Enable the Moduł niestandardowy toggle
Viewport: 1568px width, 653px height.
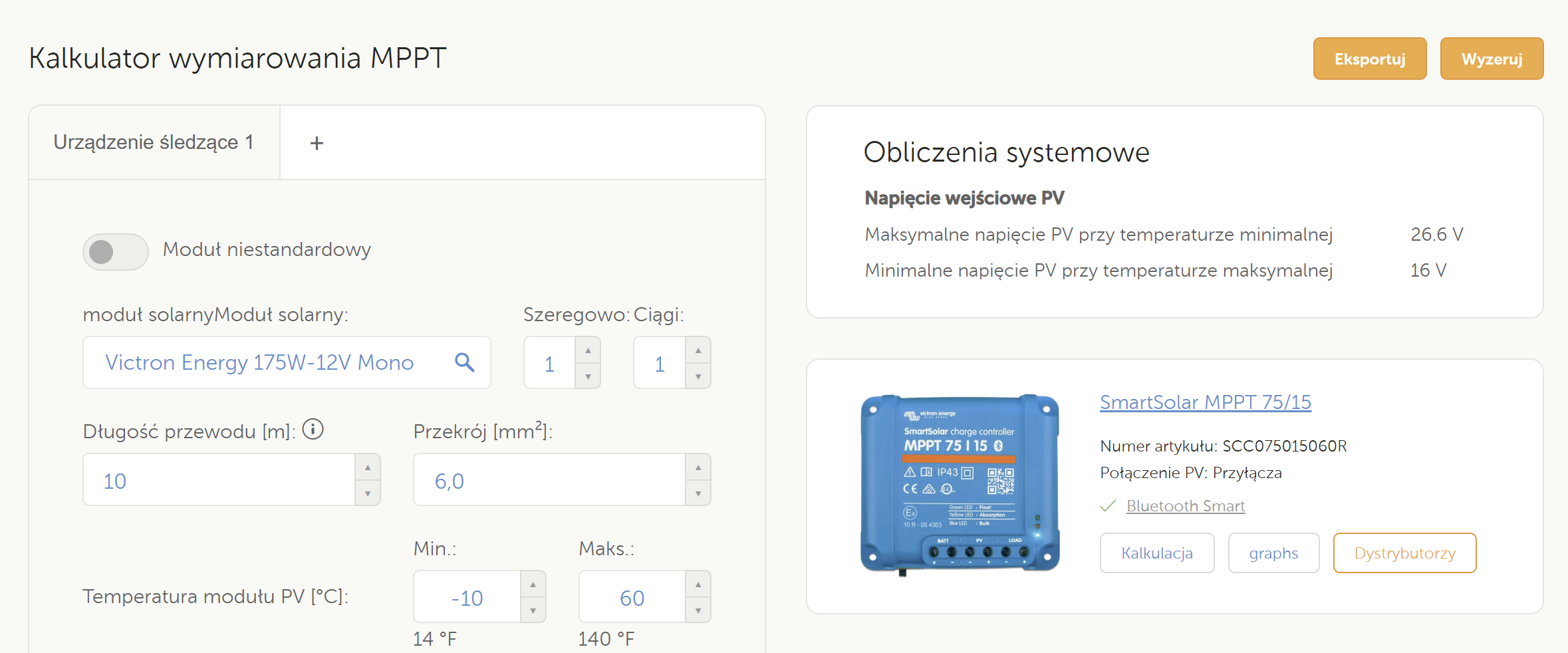click(115, 251)
